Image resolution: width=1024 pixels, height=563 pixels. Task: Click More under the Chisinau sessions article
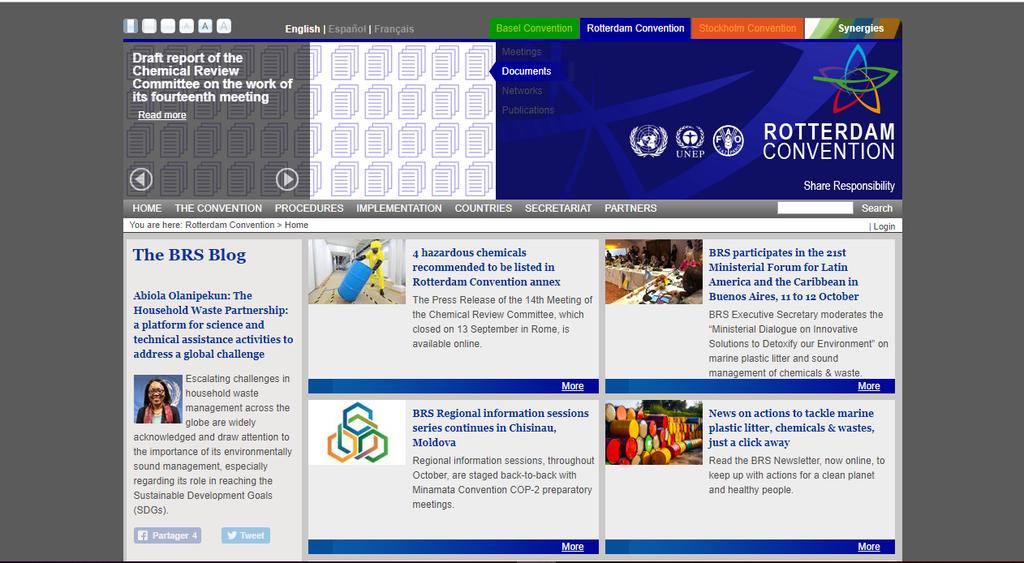click(x=573, y=547)
